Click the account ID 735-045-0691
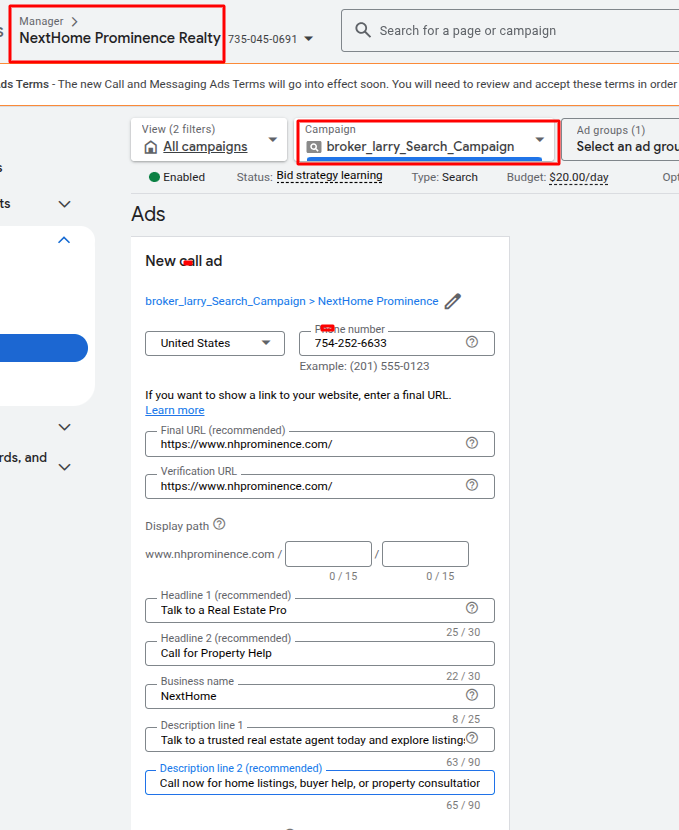The width and height of the screenshot is (679, 830). 262,39
